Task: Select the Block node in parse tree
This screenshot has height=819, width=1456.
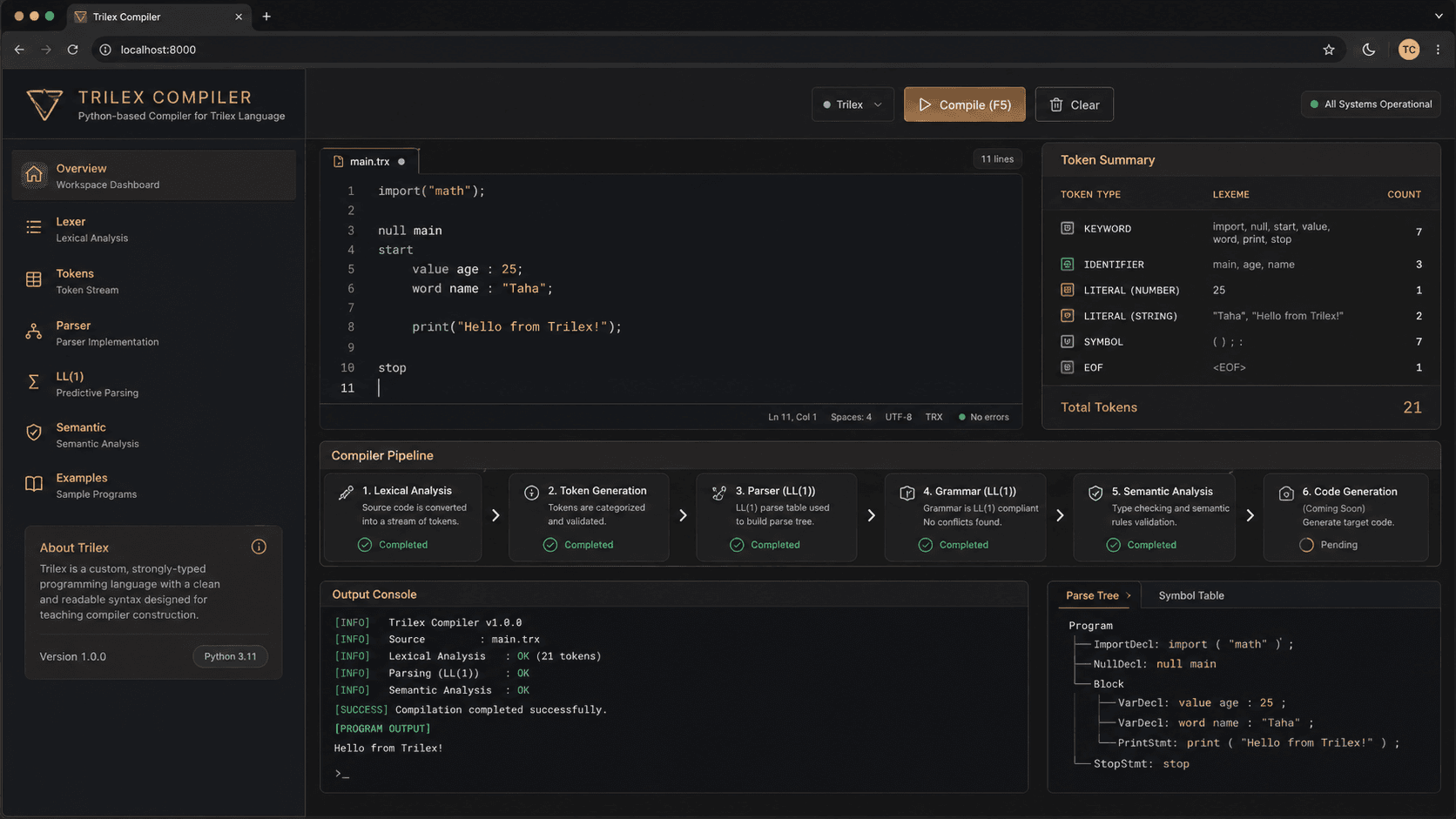Action: (1109, 684)
